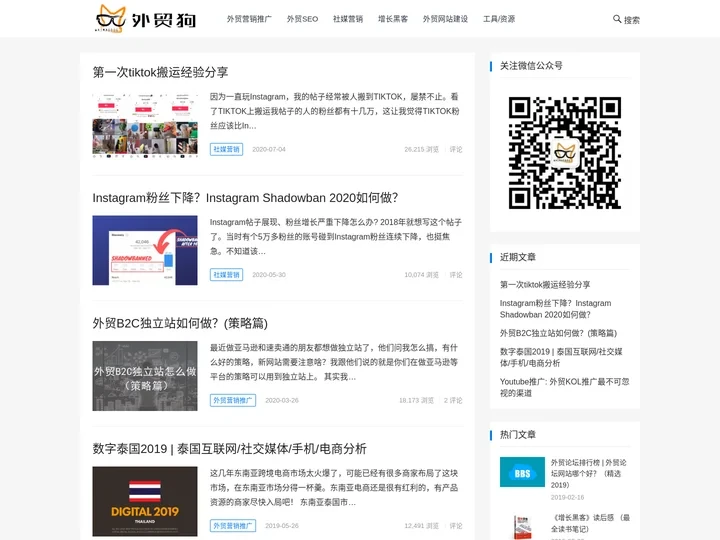Click 评论 link of tiktok article
720x540 pixels.
(456, 149)
